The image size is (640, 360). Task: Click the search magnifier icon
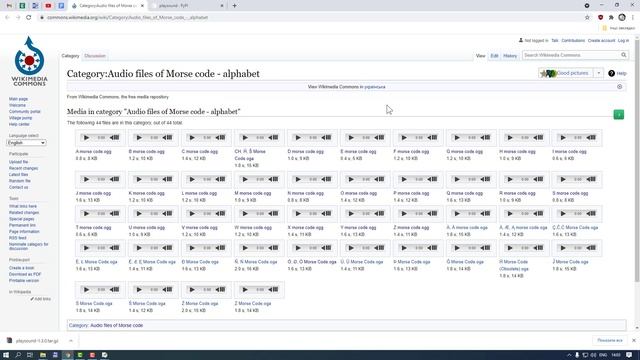click(624, 55)
